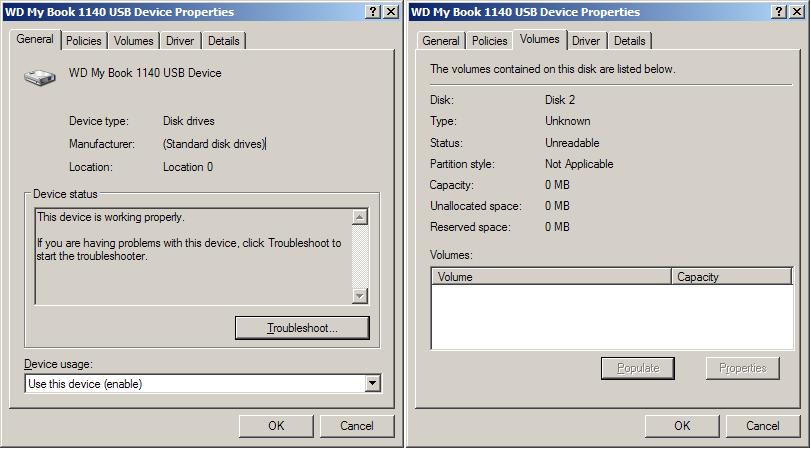Click the disk drive icon in General window
Image resolution: width=811 pixels, height=449 pixels.
point(39,78)
